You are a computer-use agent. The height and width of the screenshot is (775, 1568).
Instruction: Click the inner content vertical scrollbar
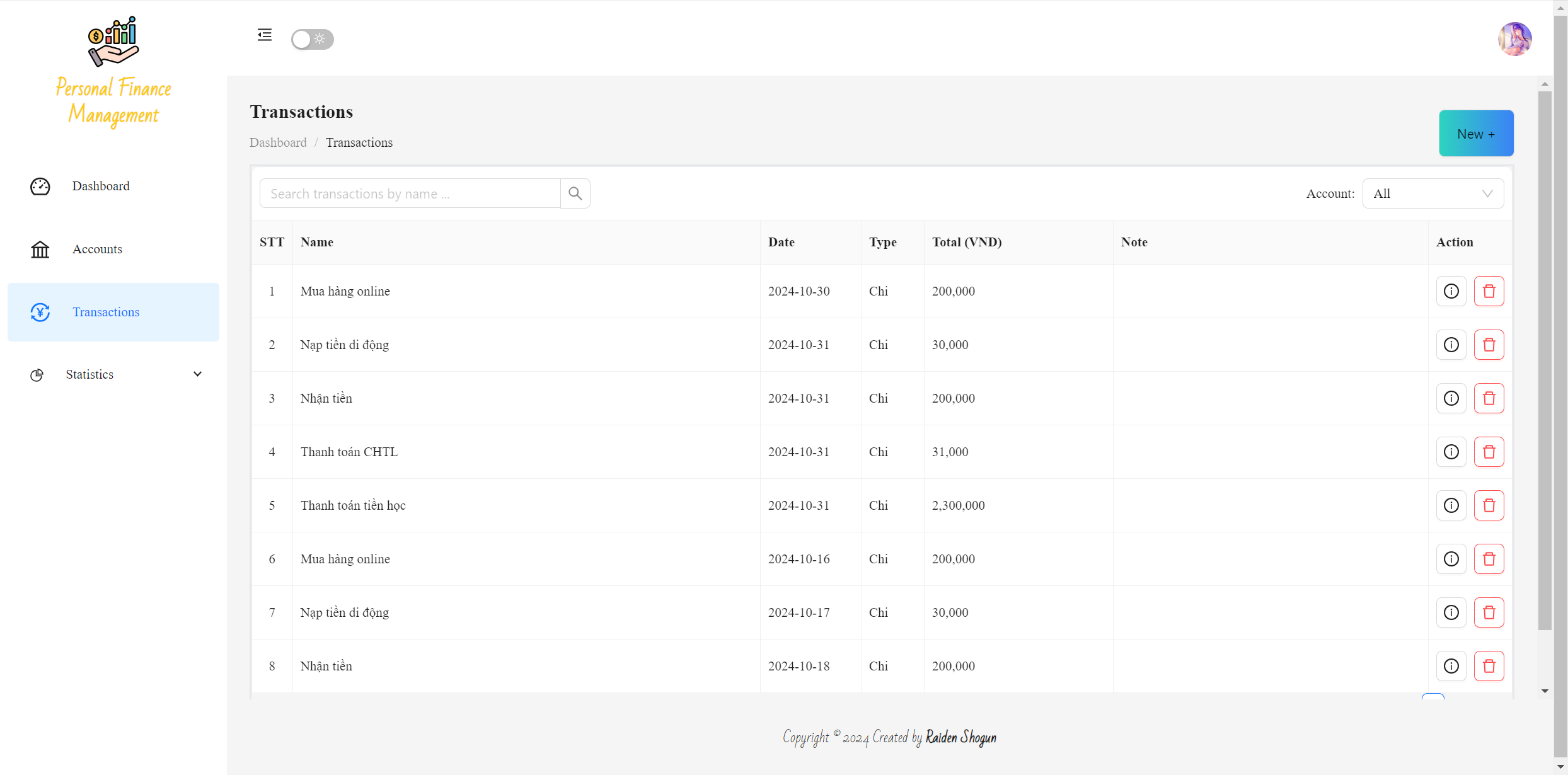tap(1544, 359)
